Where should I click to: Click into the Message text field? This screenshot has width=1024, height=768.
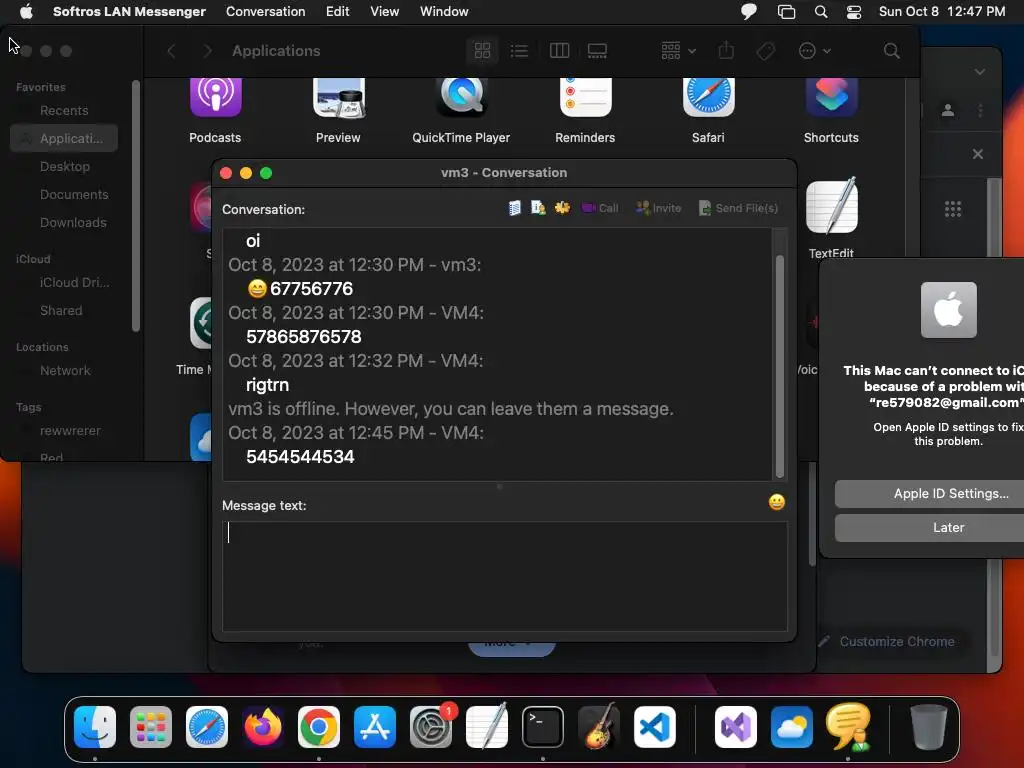tap(504, 576)
